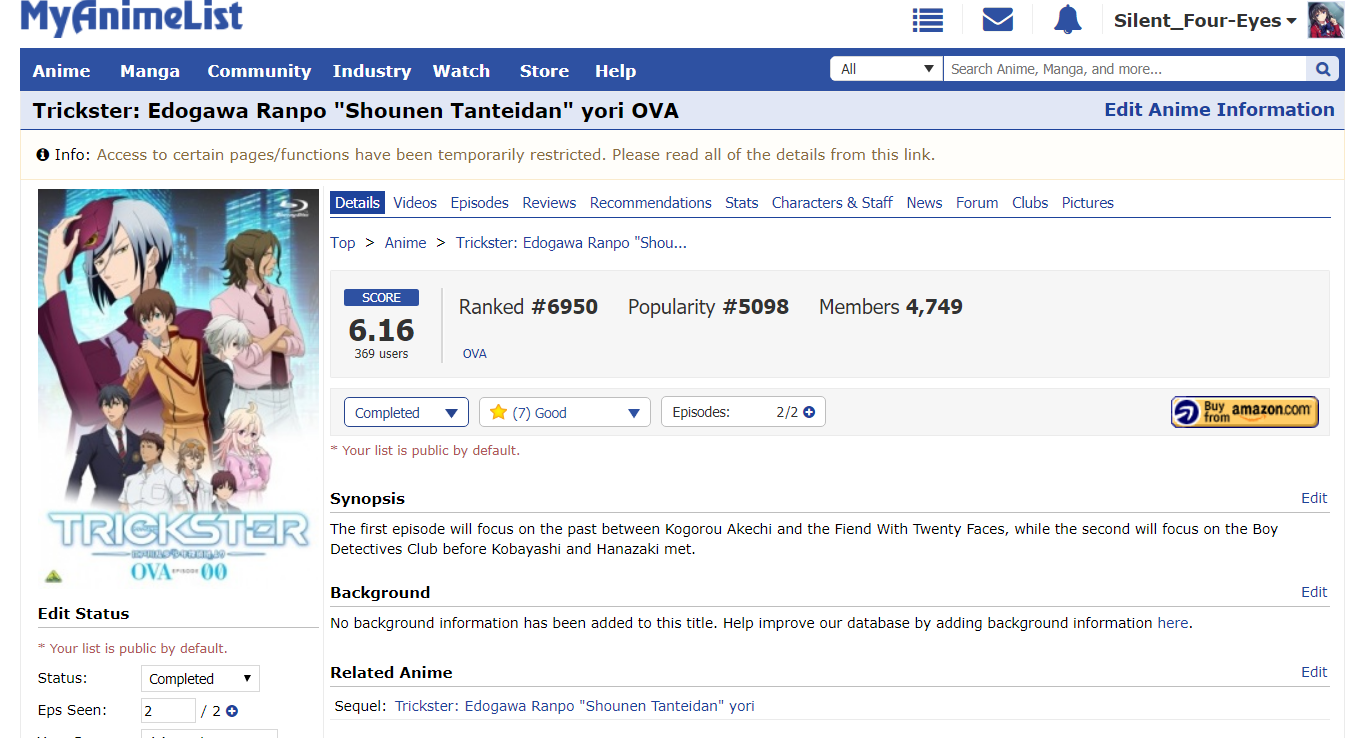Open the Anime menu
The width and height of the screenshot is (1368, 738).
pyautogui.click(x=61, y=71)
